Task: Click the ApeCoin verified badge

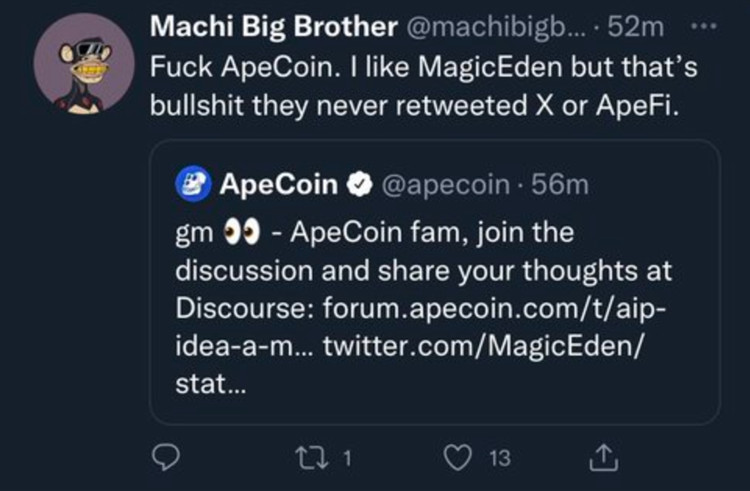Action: pyautogui.click(x=356, y=184)
